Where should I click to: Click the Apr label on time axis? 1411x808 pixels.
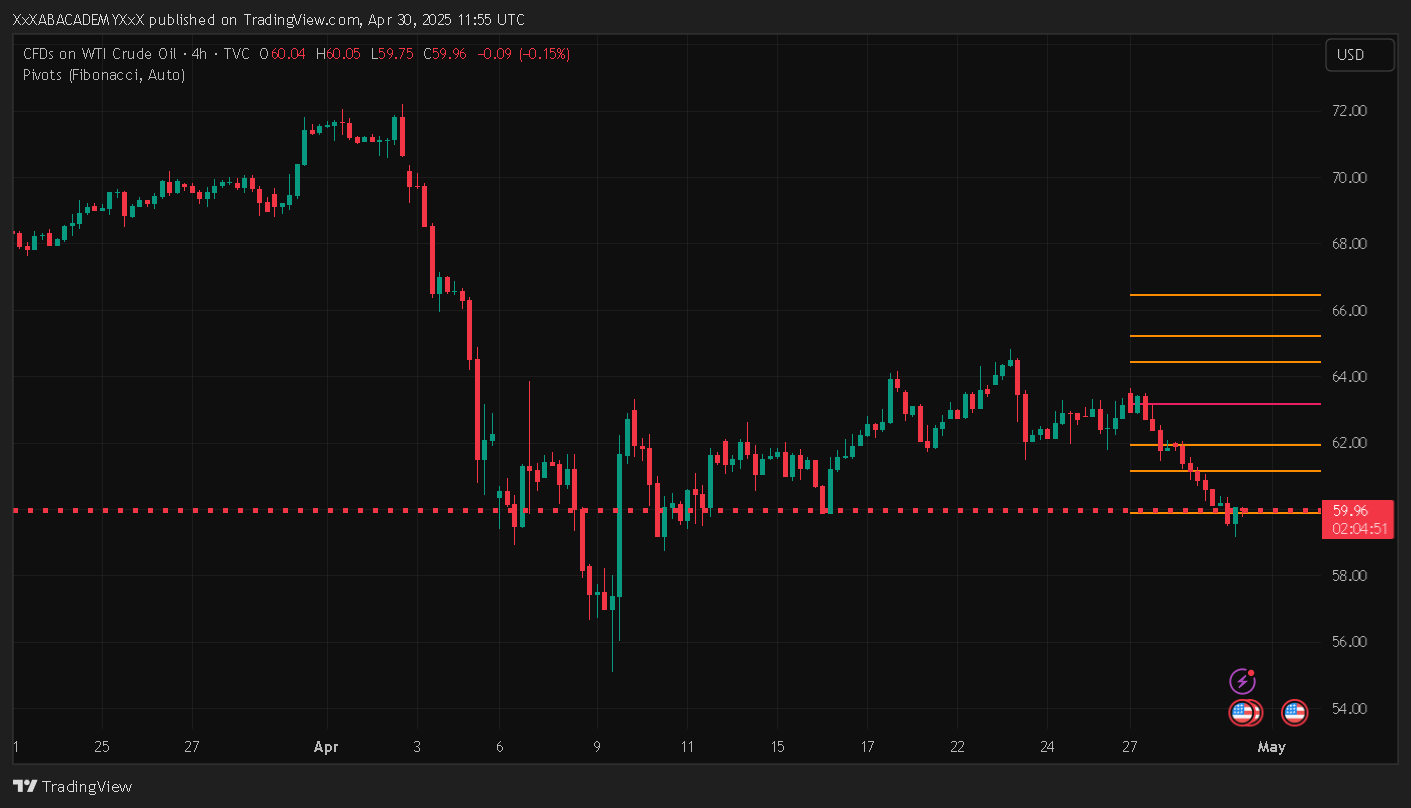tap(326, 747)
